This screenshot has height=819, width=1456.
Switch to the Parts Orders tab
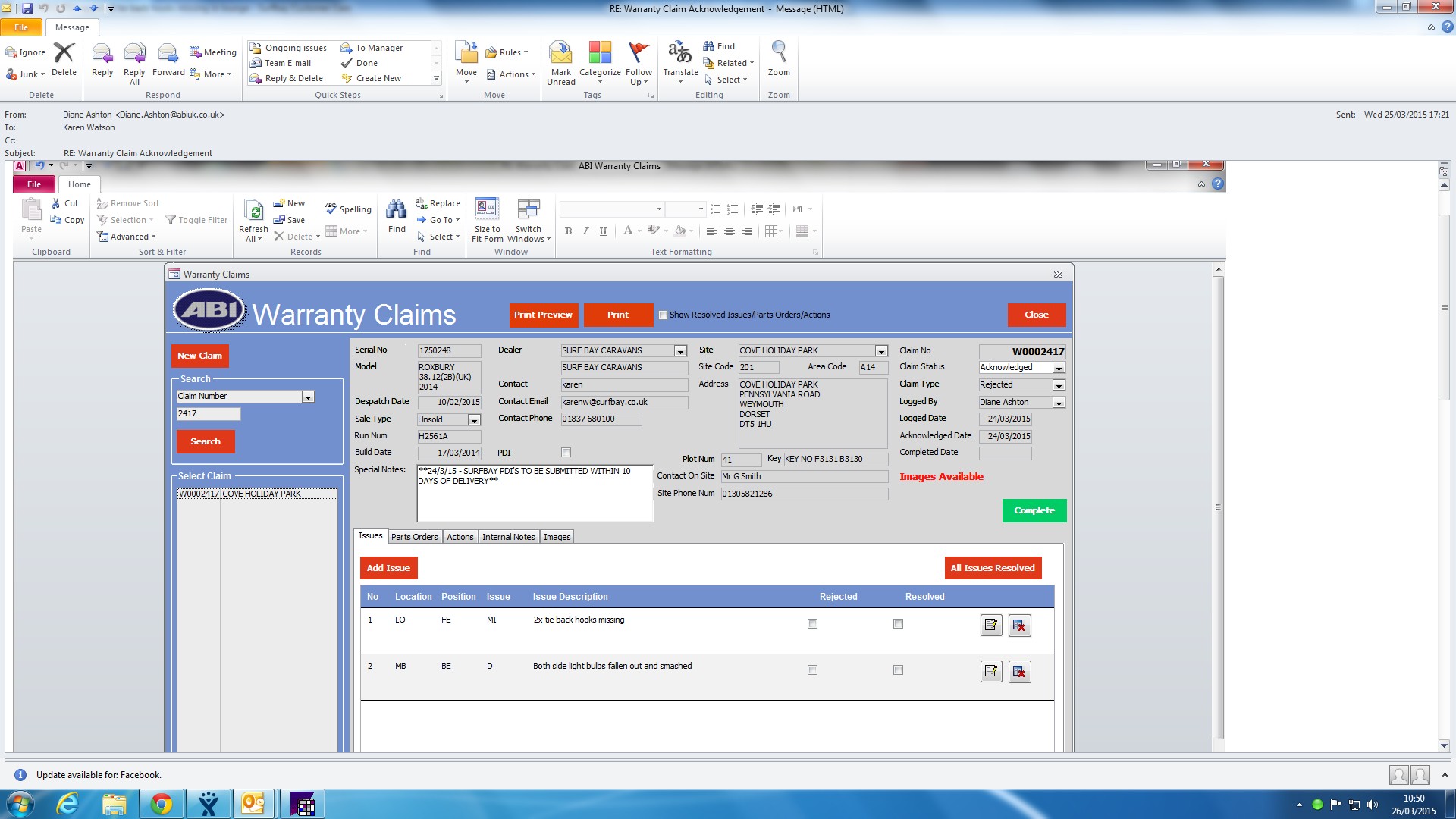pyautogui.click(x=414, y=537)
